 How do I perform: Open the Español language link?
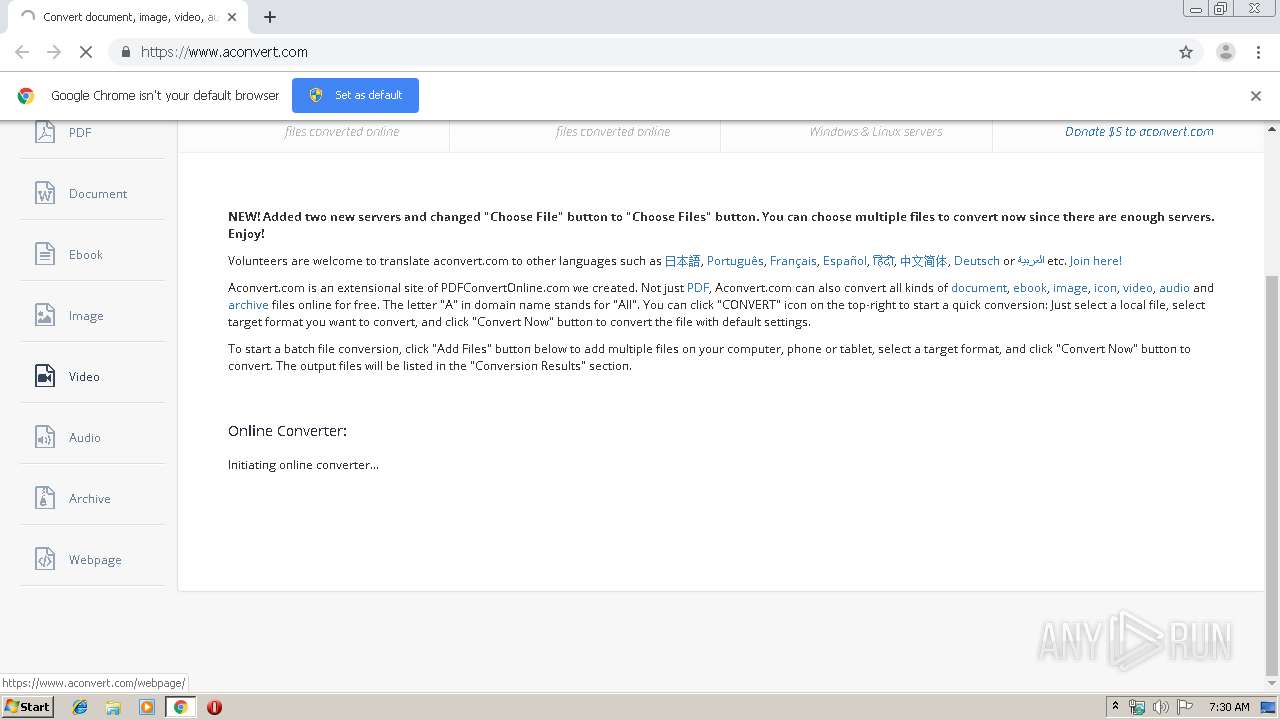(845, 261)
